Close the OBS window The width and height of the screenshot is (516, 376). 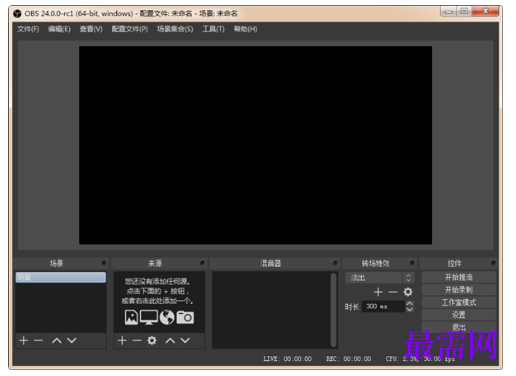[485, 11]
